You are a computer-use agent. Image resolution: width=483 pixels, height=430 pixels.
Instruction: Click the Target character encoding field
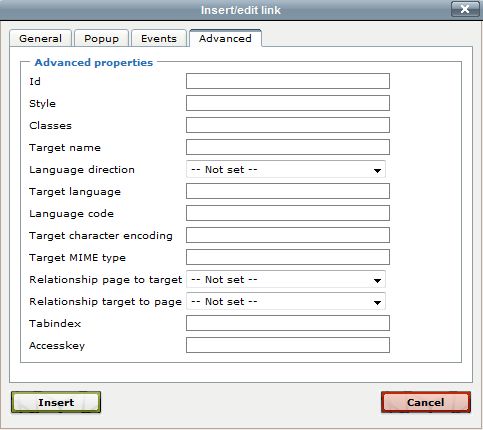(288, 235)
